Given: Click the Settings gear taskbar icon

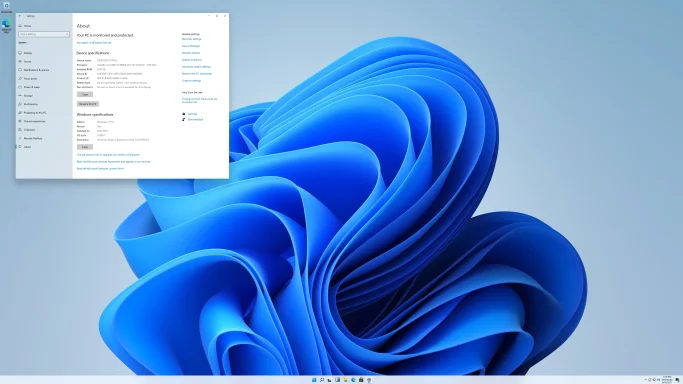Looking at the screenshot, I should pos(369,380).
